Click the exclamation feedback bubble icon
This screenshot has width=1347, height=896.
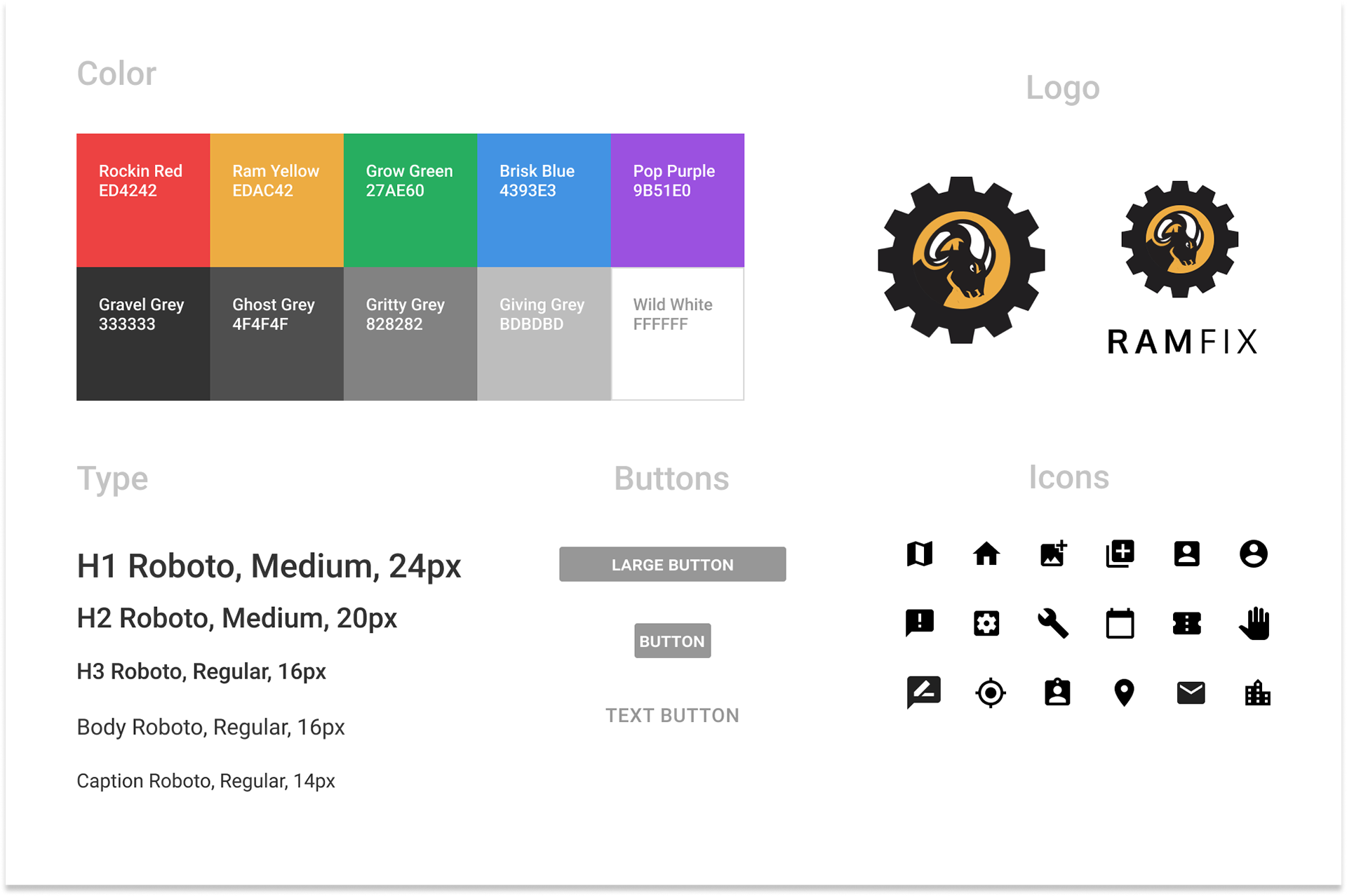coord(920,623)
